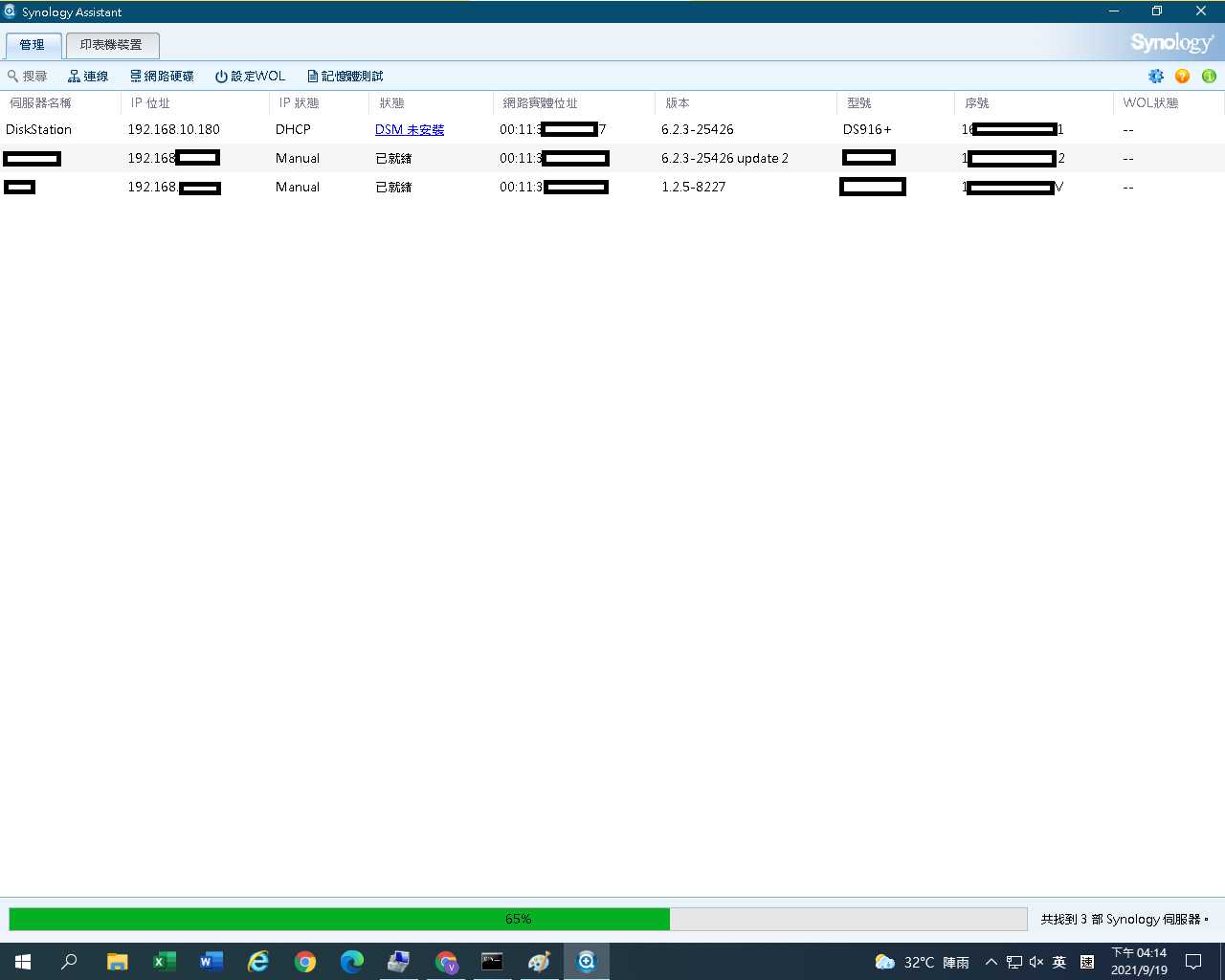This screenshot has height=980, width=1225.
Task: Click version 6.2.3-25426 update 2
Action: coord(724,158)
